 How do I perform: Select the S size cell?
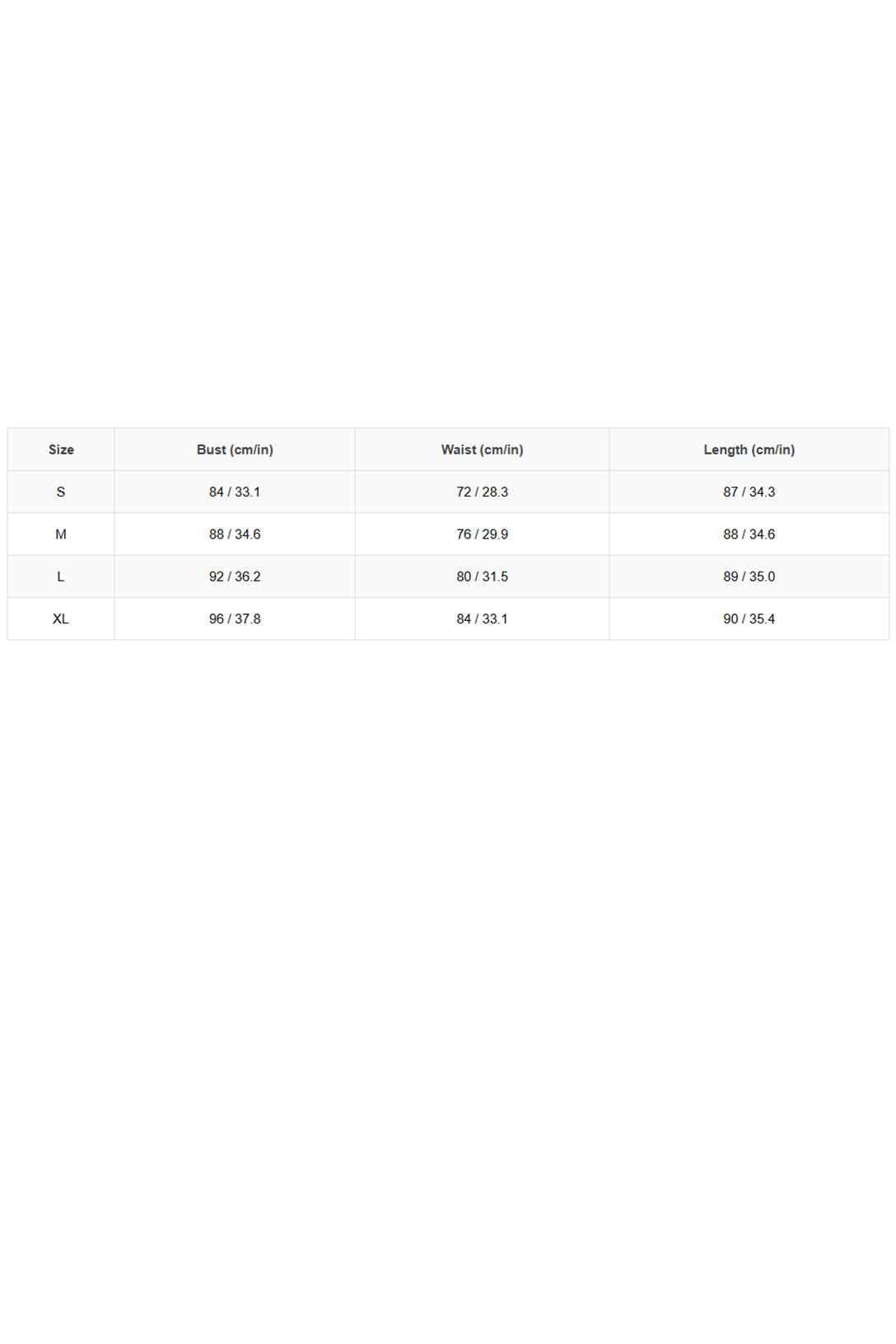click(x=61, y=492)
